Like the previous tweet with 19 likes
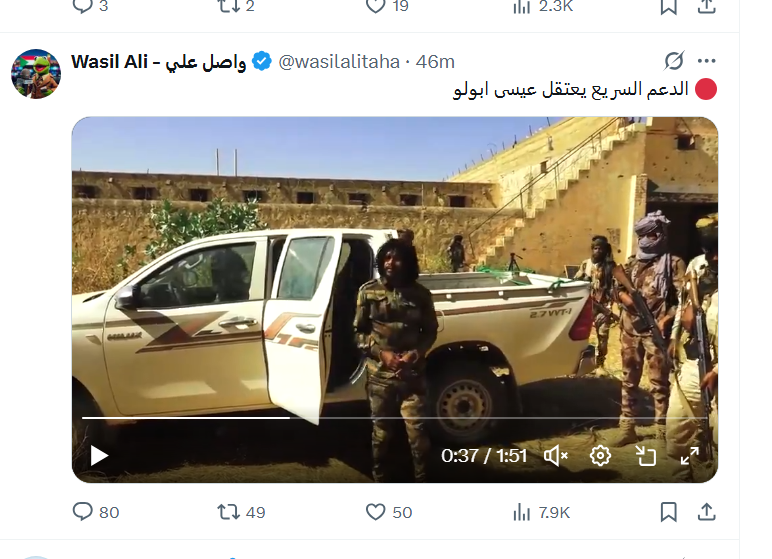772x559 pixels. [387, 6]
